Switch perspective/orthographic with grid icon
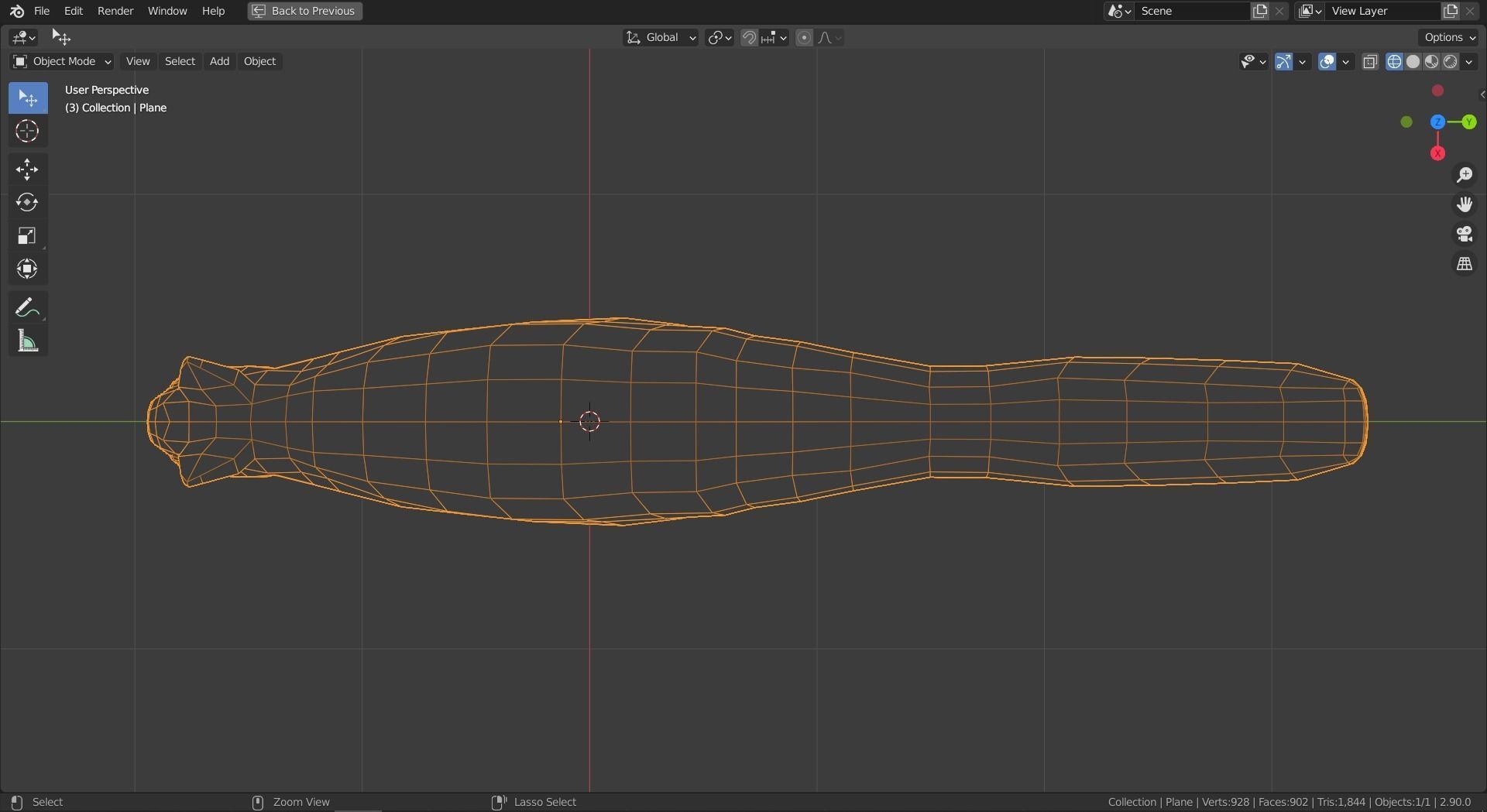This screenshot has width=1487, height=812. click(1464, 264)
